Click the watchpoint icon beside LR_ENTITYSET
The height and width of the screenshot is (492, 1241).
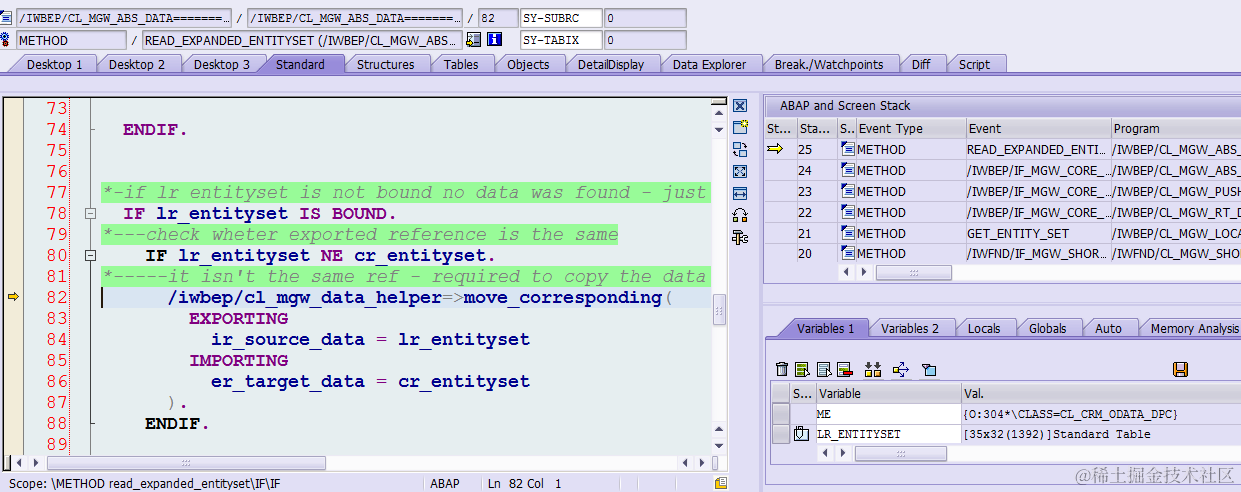[x=802, y=434]
